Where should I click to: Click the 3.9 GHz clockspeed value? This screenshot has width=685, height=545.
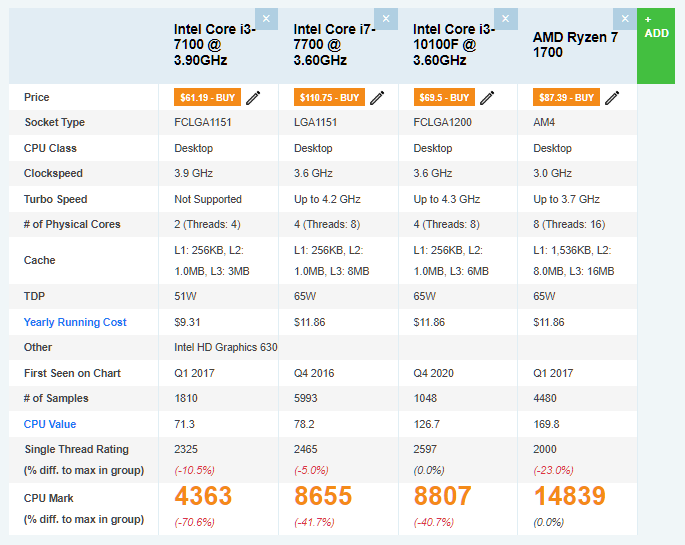coord(194,173)
